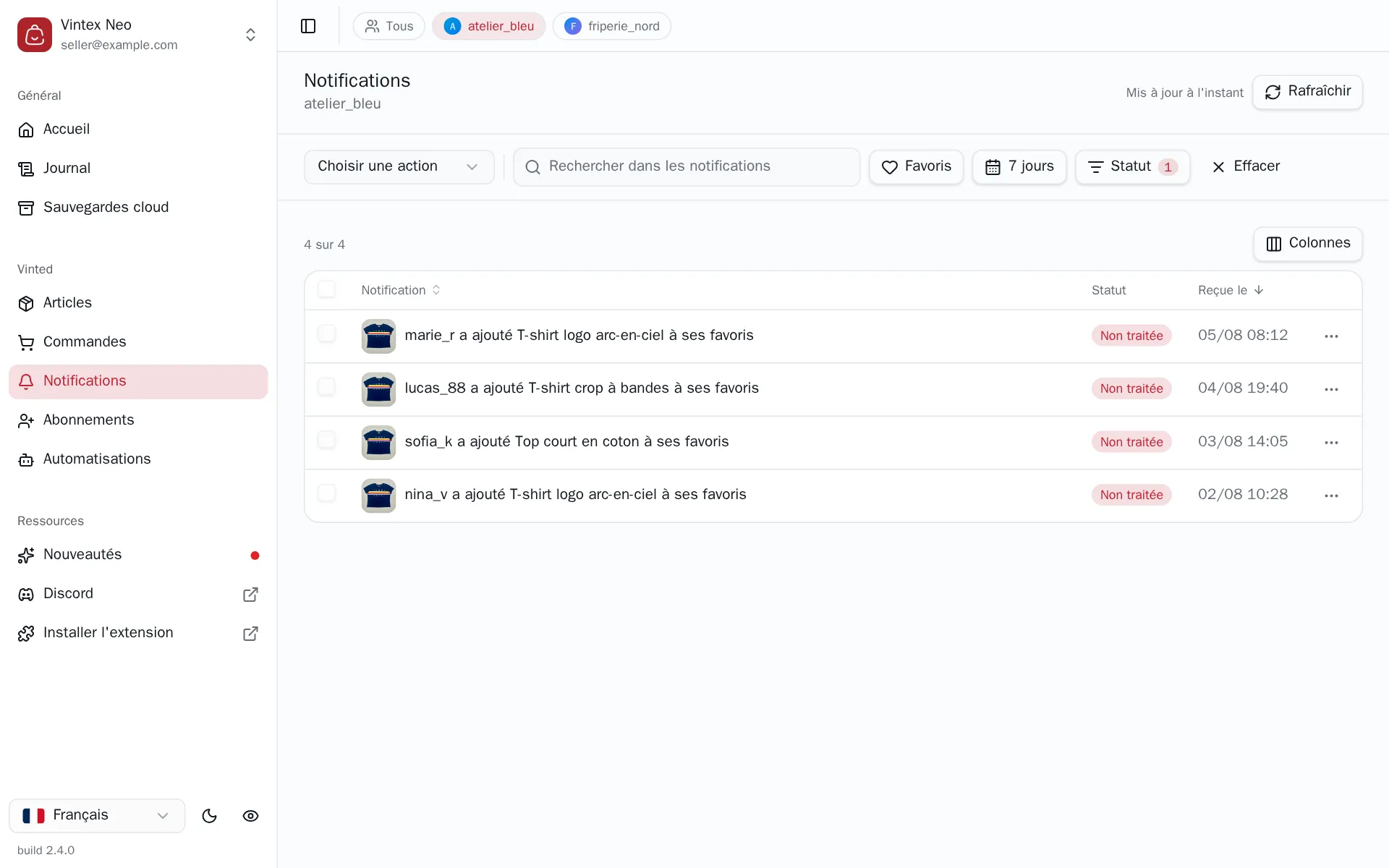Open the more-actions menu for lucas_88 notification

(1331, 389)
